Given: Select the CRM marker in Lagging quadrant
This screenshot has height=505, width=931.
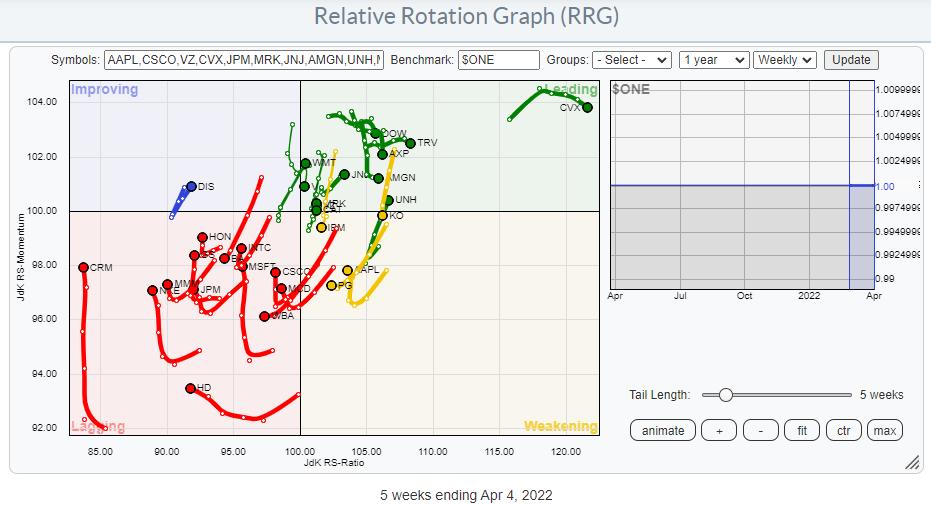Looking at the screenshot, I should point(83,267).
